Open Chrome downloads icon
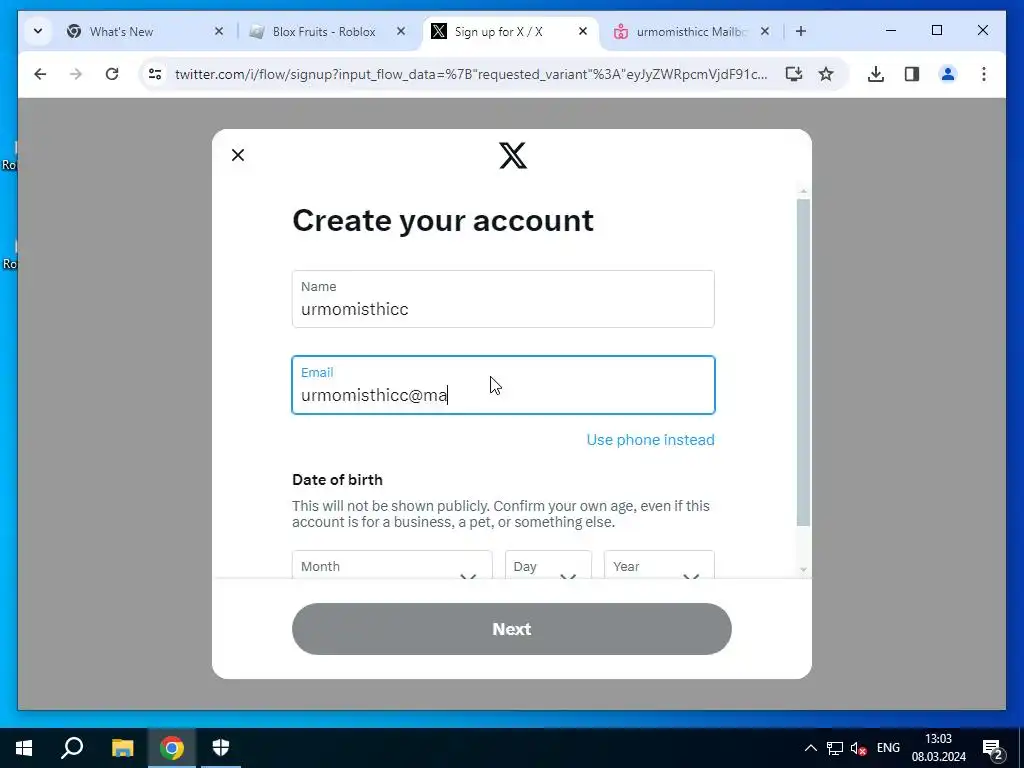The height and width of the screenshot is (768, 1024). pos(876,74)
